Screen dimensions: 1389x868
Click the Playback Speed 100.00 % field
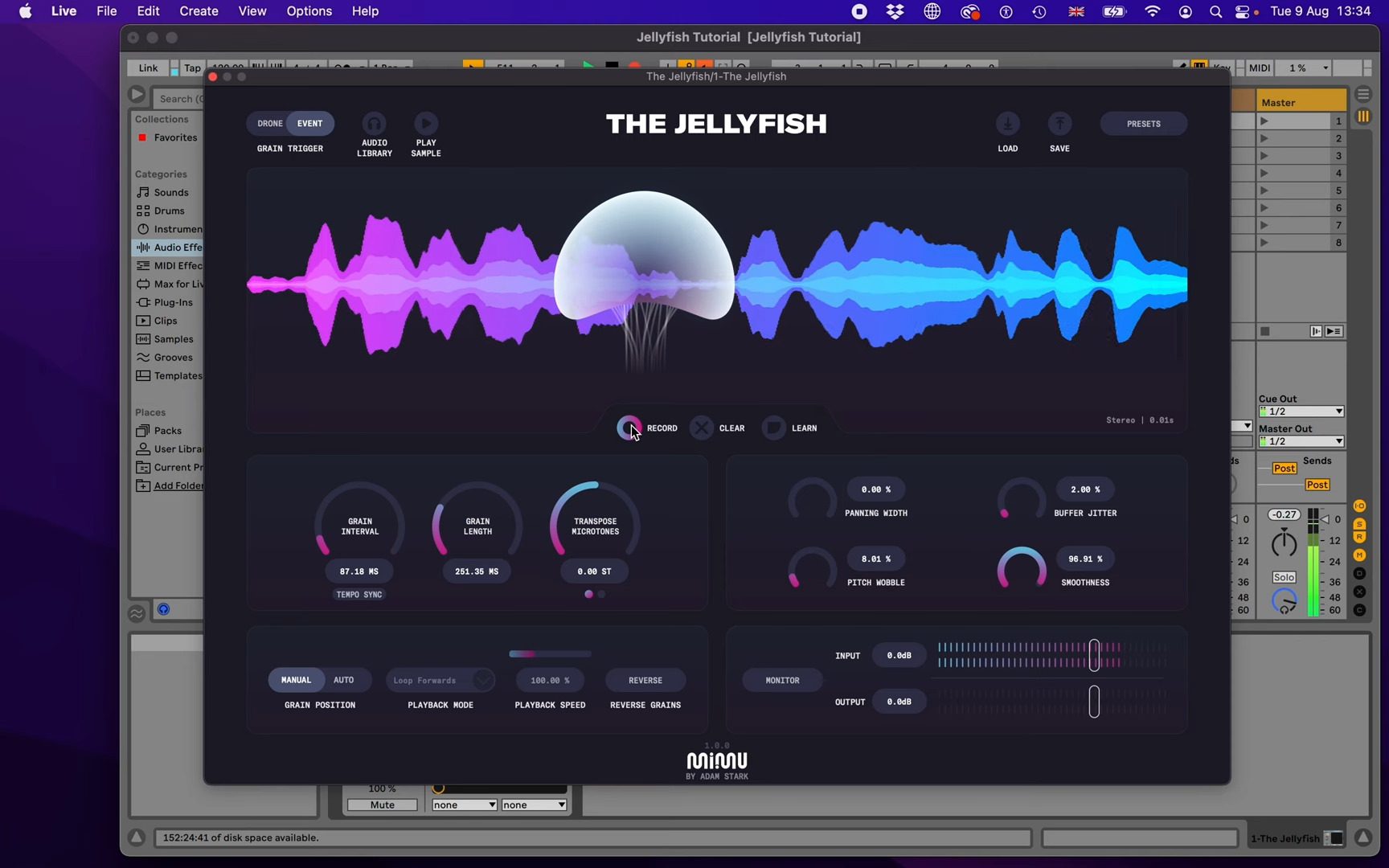coord(550,680)
